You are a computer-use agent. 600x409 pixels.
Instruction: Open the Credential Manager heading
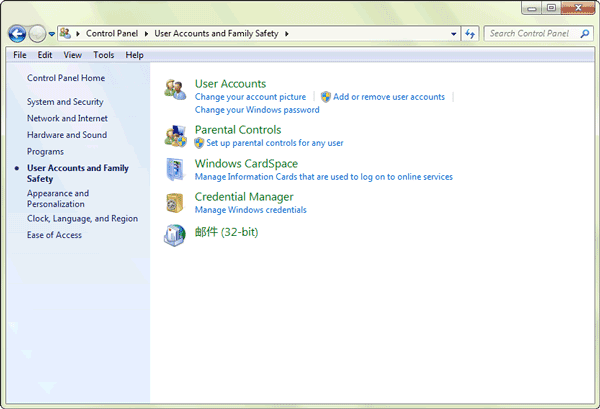pyautogui.click(x=244, y=197)
